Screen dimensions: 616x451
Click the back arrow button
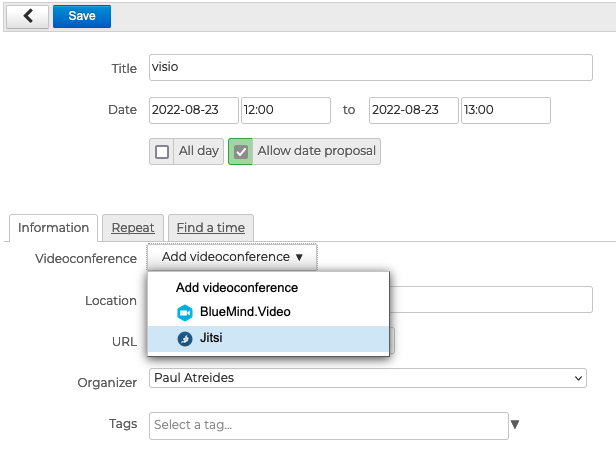[x=27, y=16]
